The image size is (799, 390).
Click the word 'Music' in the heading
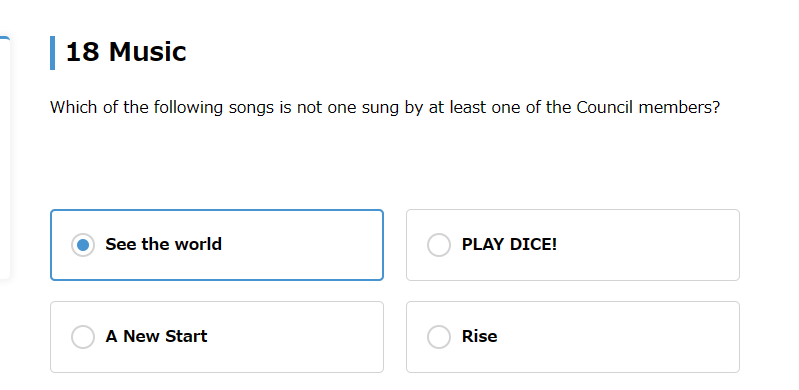click(x=147, y=52)
